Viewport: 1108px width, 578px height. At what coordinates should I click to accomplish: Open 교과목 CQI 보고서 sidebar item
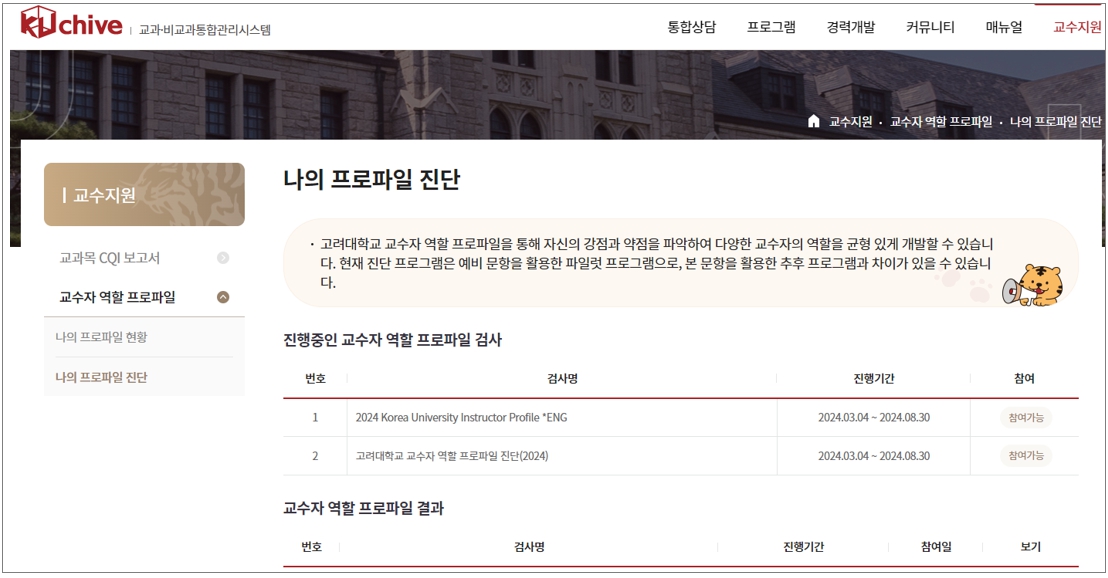click(109, 258)
